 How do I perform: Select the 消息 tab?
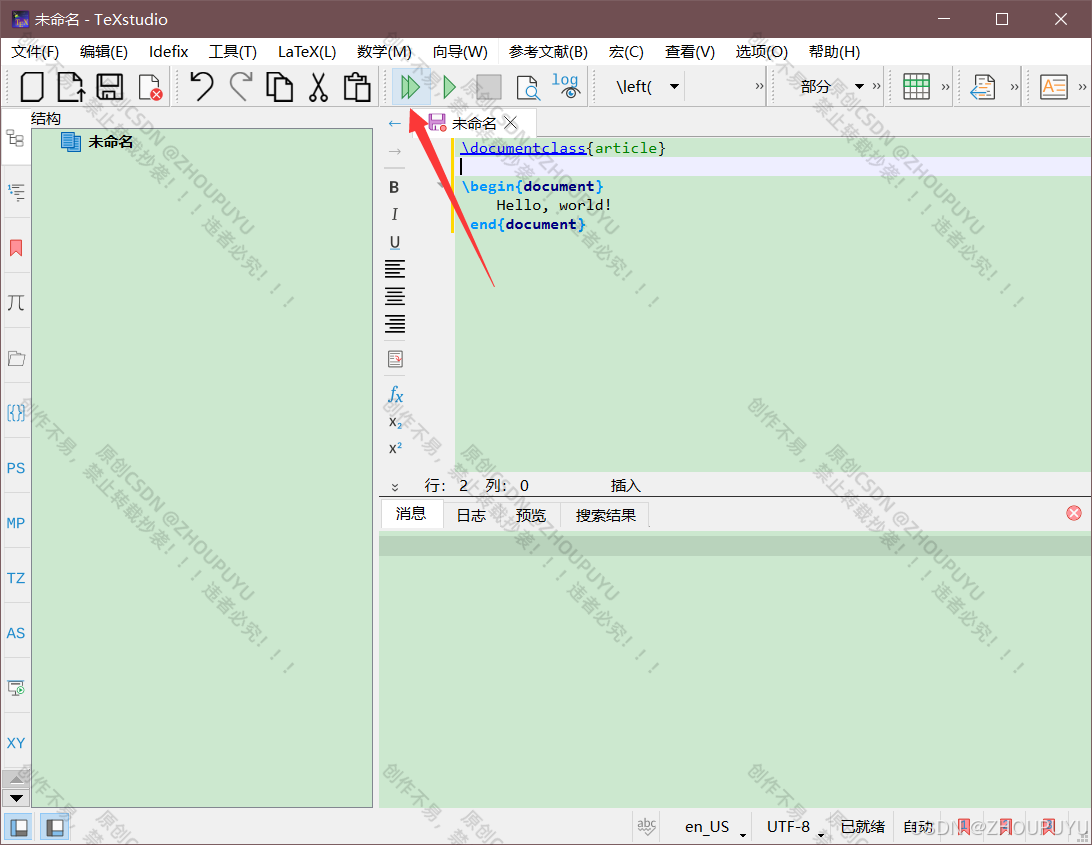coord(411,514)
